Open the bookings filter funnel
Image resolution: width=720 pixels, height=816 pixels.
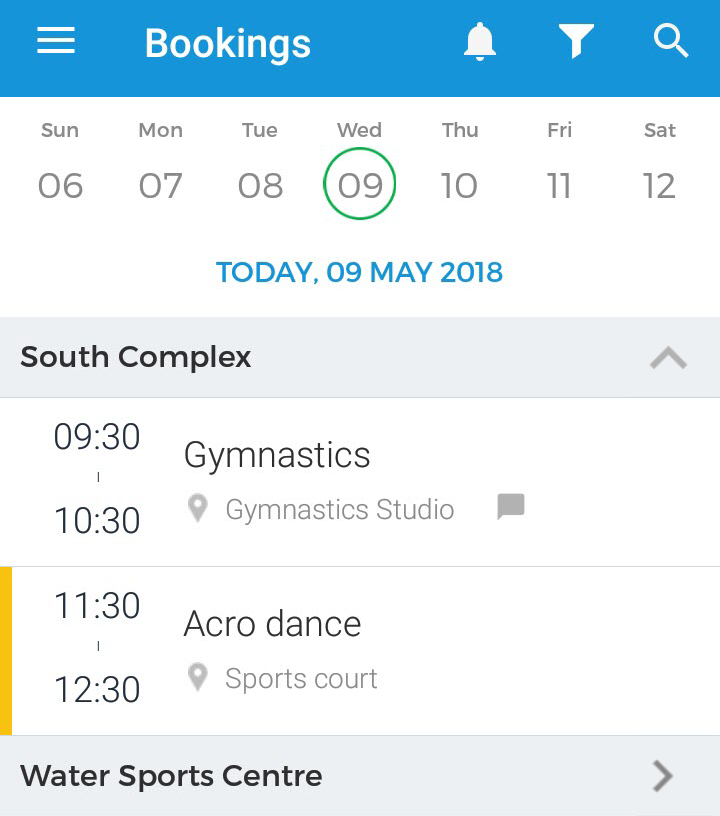(x=576, y=41)
